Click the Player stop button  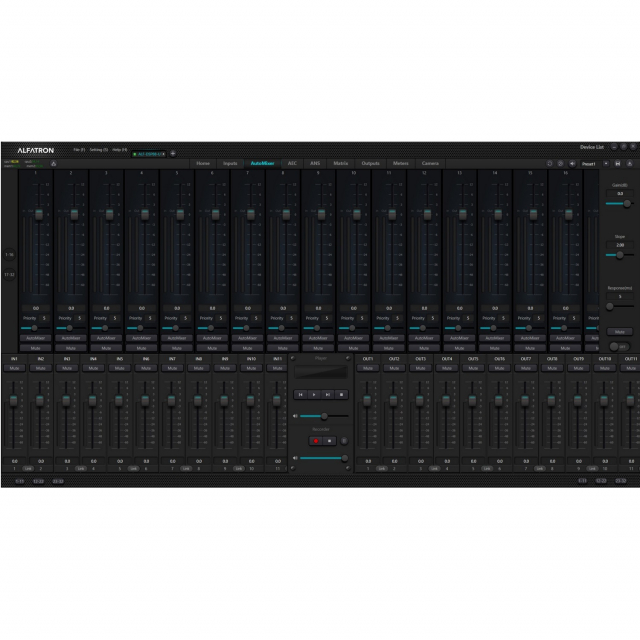(341, 395)
